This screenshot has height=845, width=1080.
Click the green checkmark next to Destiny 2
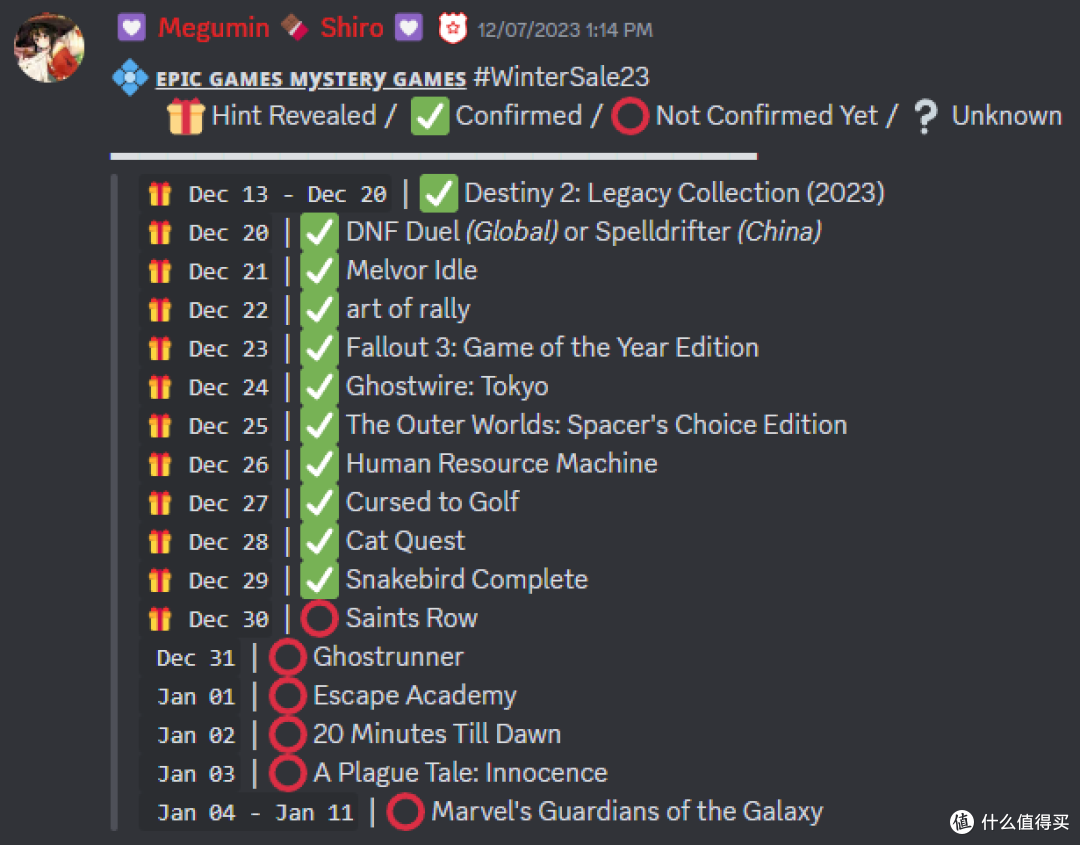pos(438,194)
